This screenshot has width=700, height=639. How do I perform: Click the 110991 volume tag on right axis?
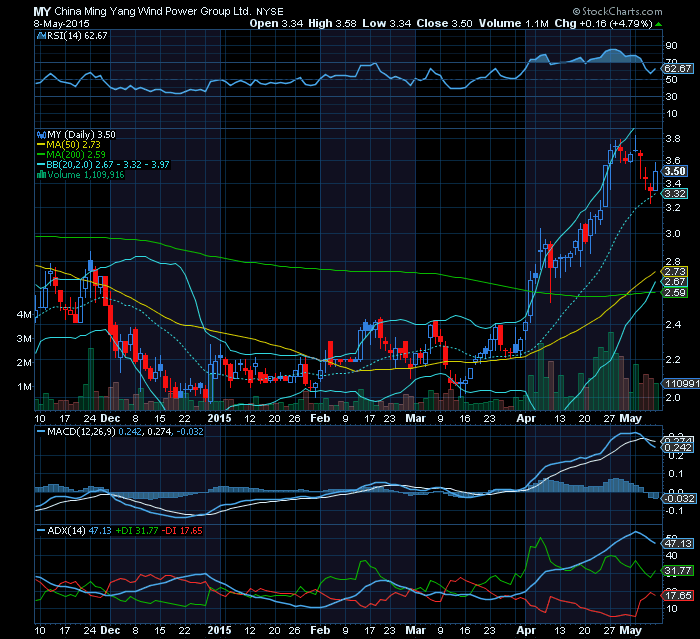(681, 384)
